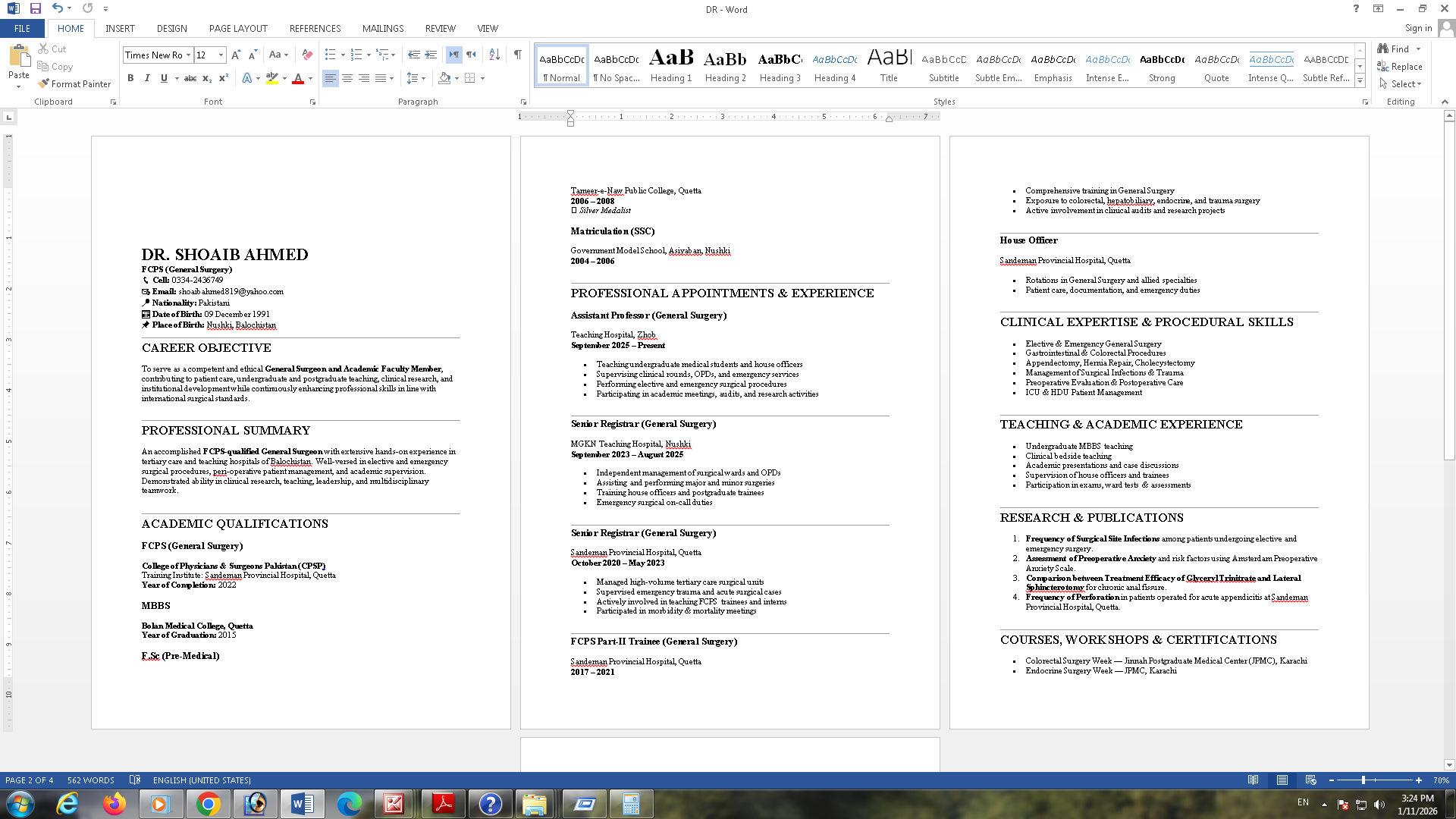The image size is (1456, 819).
Task: Open the font size dropdown
Action: tap(221, 55)
